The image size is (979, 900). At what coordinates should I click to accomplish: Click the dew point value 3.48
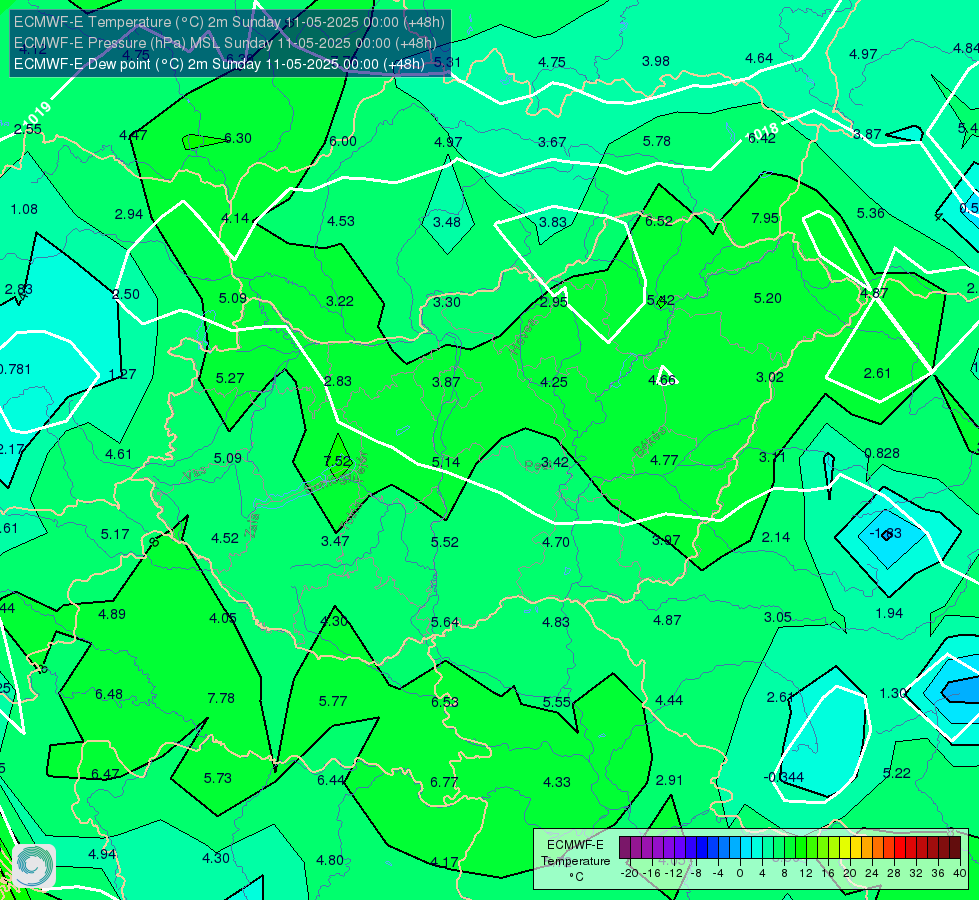point(447,222)
